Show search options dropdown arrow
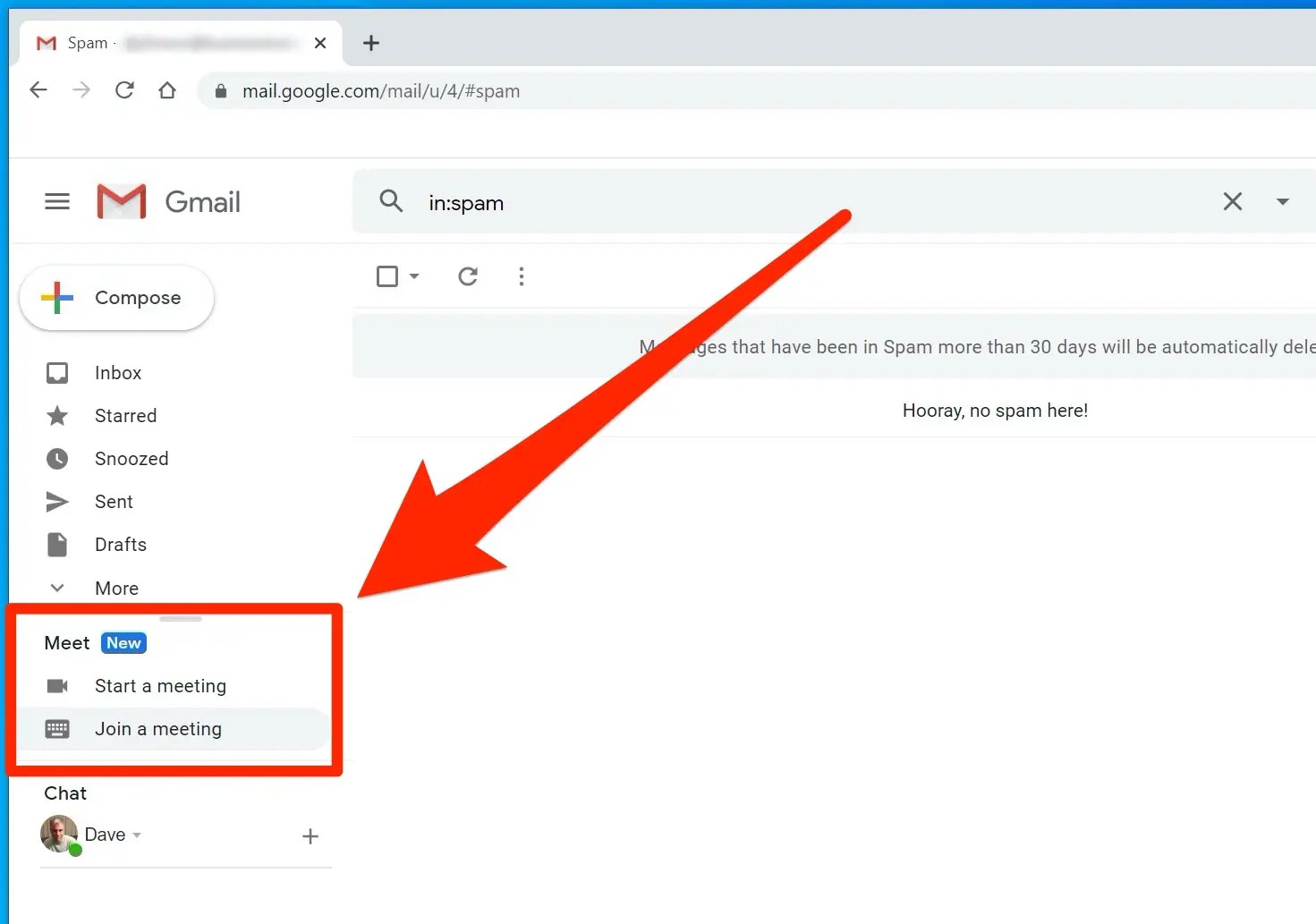Screen dimensions: 1316x924 coord(1282,202)
